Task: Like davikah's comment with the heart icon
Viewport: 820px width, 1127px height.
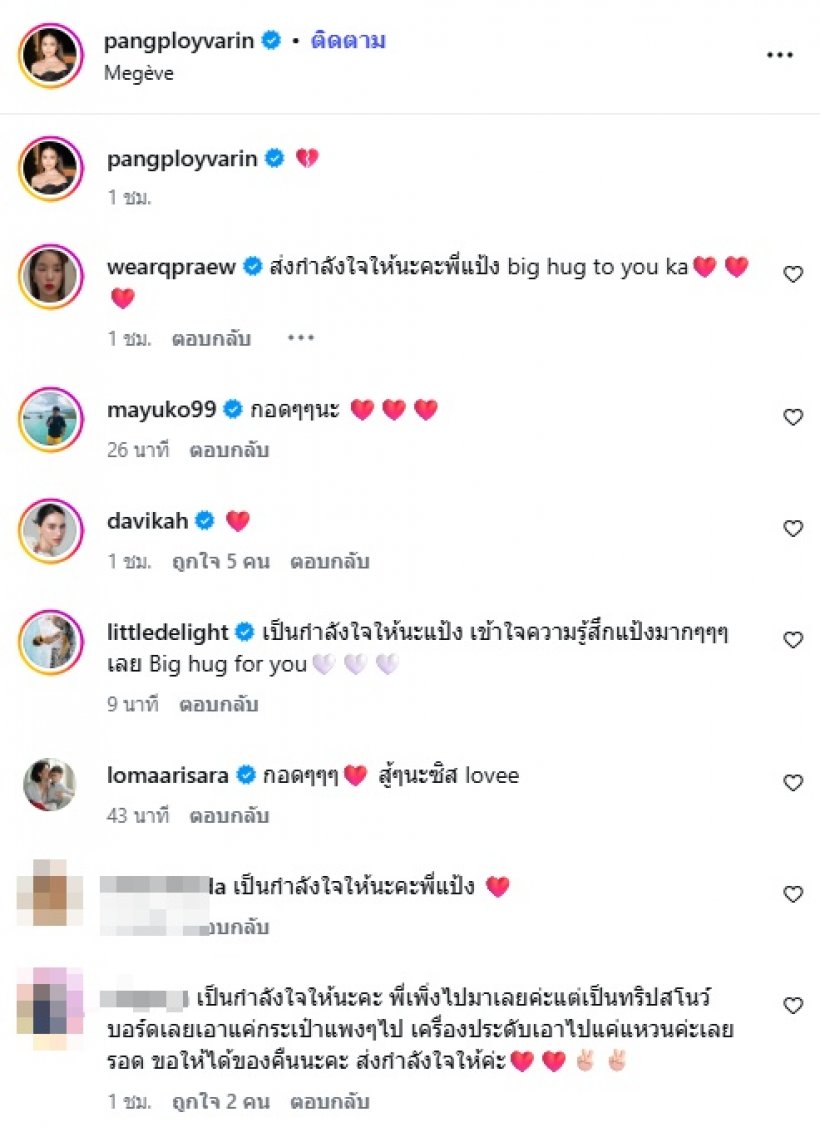Action: click(793, 529)
